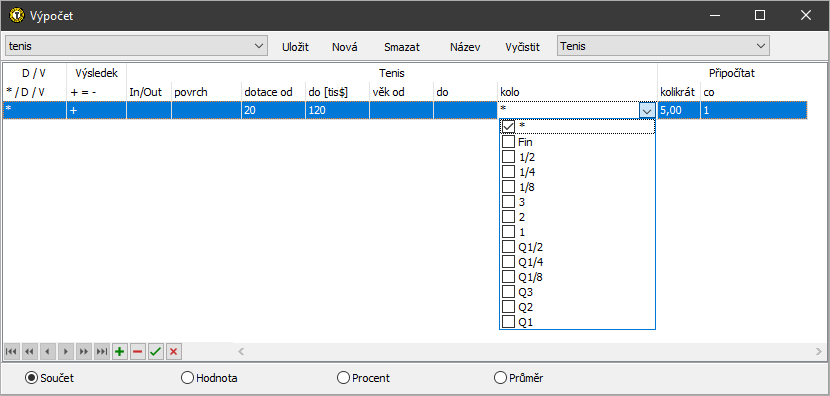Click the Nová button
This screenshot has height=396, width=830.
click(345, 47)
